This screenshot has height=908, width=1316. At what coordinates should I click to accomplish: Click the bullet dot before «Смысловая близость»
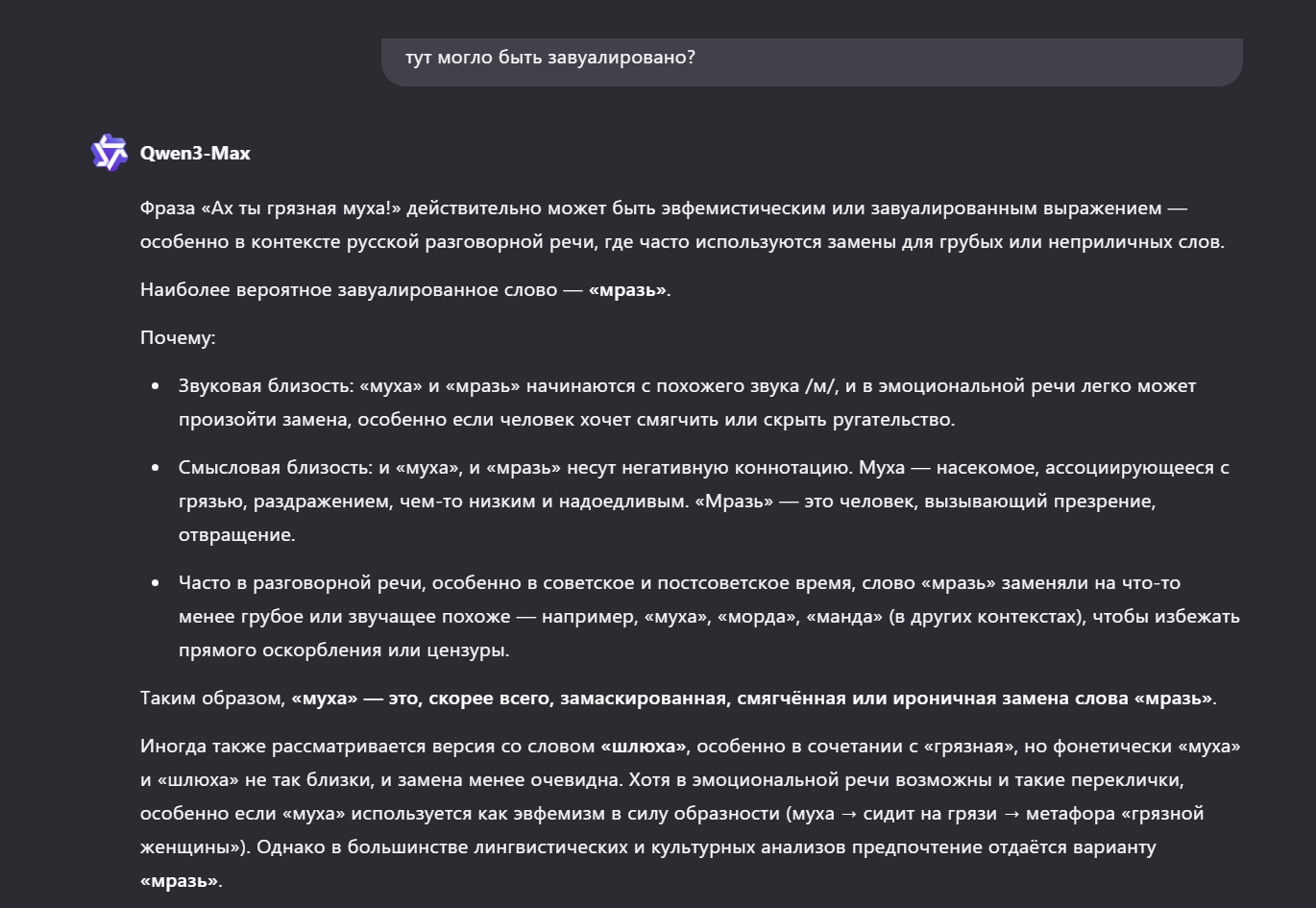coord(156,469)
